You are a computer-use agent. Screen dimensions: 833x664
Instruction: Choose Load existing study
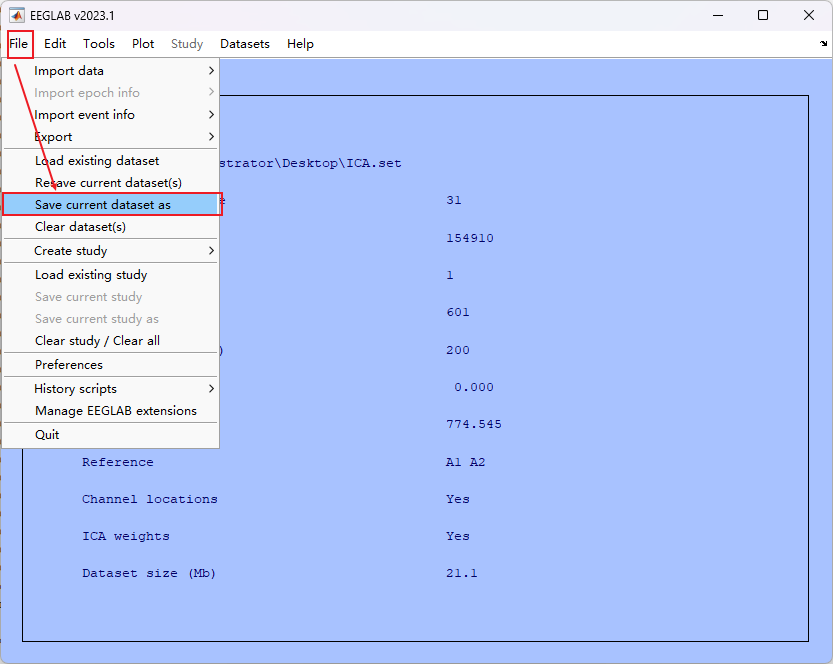[x=111, y=275]
